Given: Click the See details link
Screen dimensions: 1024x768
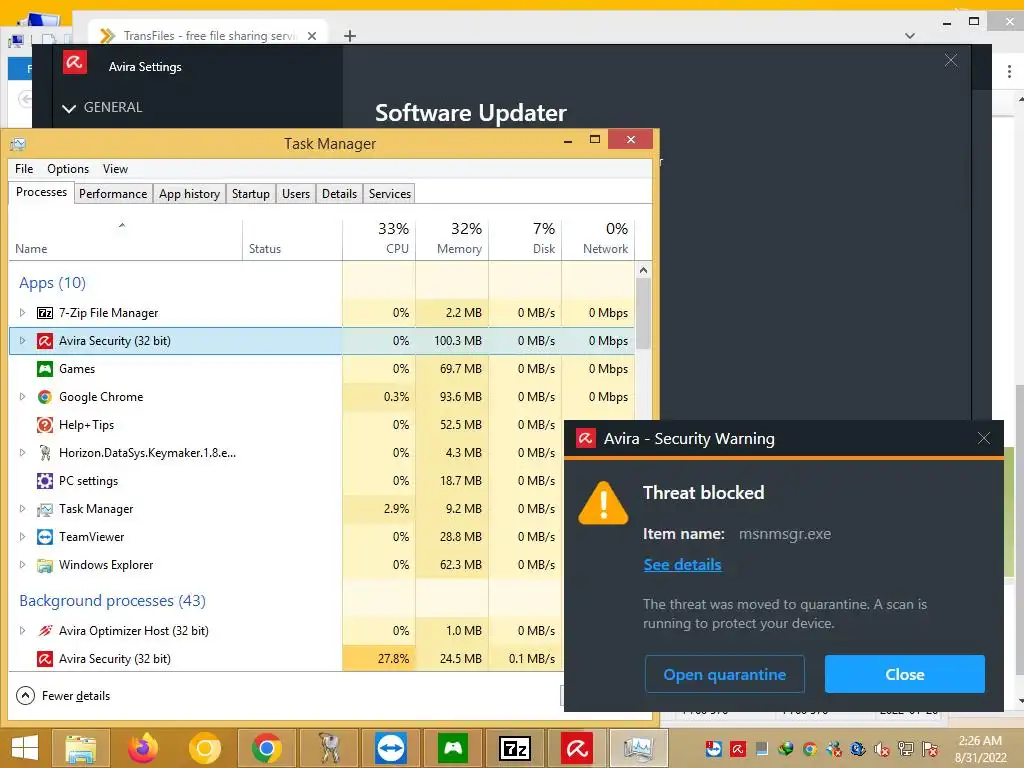Looking at the screenshot, I should (682, 565).
